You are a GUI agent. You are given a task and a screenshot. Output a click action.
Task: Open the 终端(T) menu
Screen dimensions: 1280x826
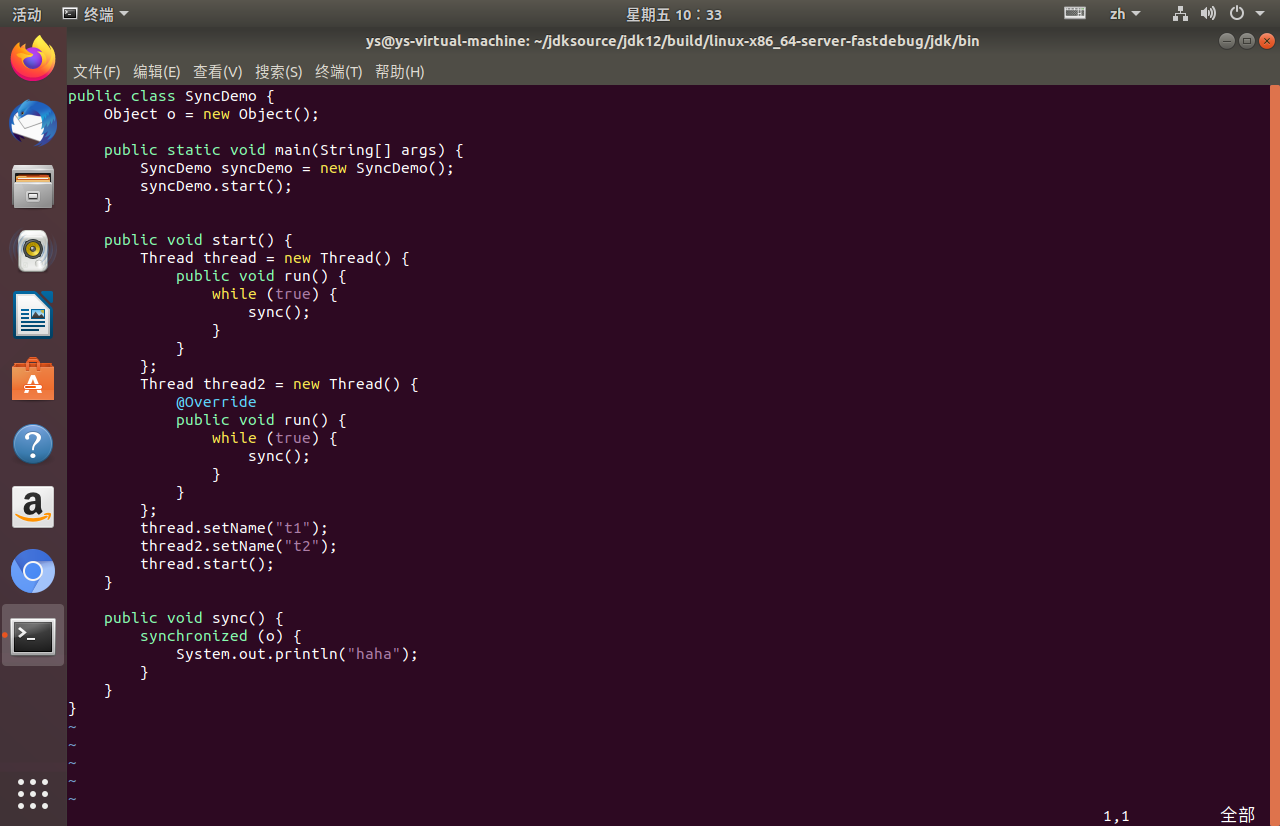pos(339,72)
